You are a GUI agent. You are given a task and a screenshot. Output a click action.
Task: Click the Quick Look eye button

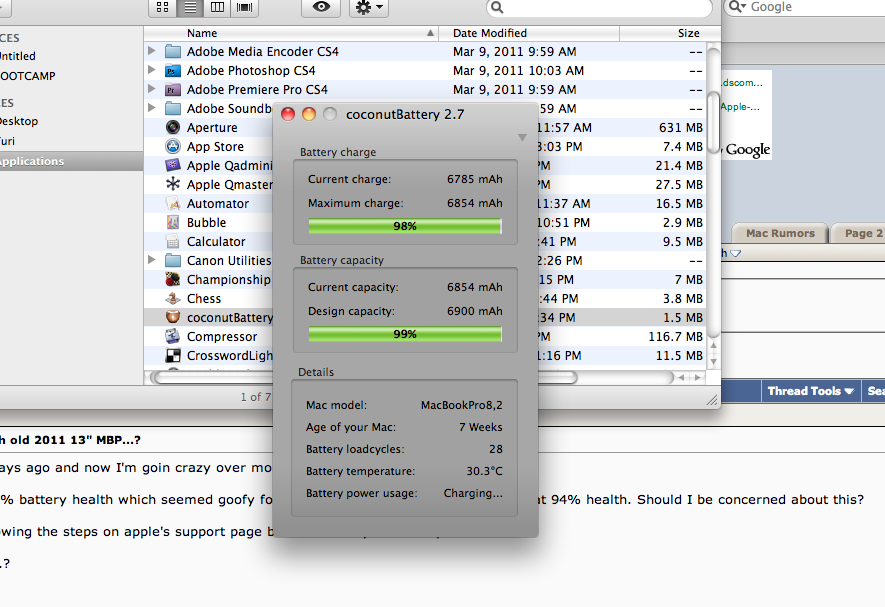click(321, 7)
